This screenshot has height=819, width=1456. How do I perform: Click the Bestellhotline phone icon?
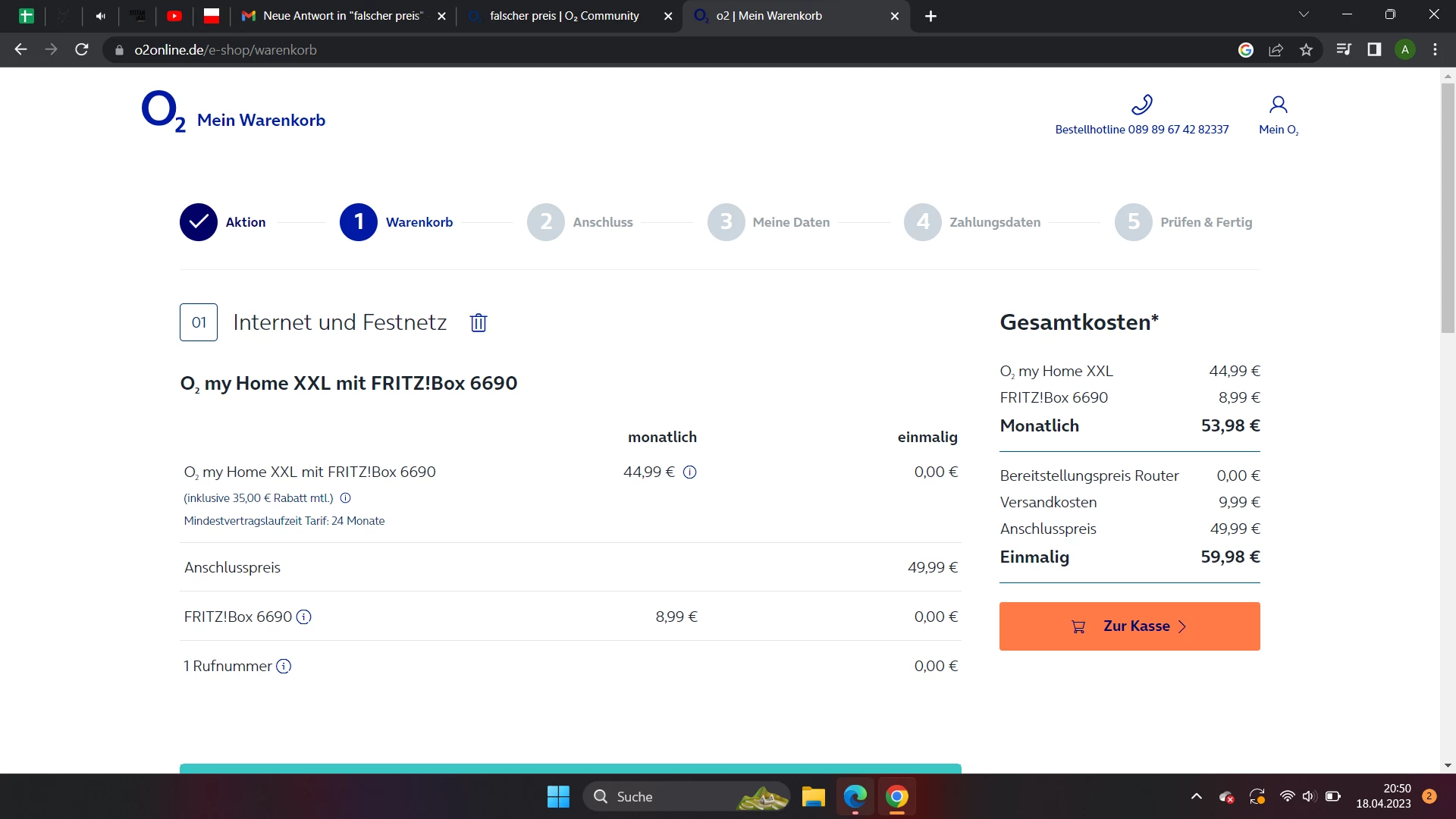pyautogui.click(x=1141, y=105)
